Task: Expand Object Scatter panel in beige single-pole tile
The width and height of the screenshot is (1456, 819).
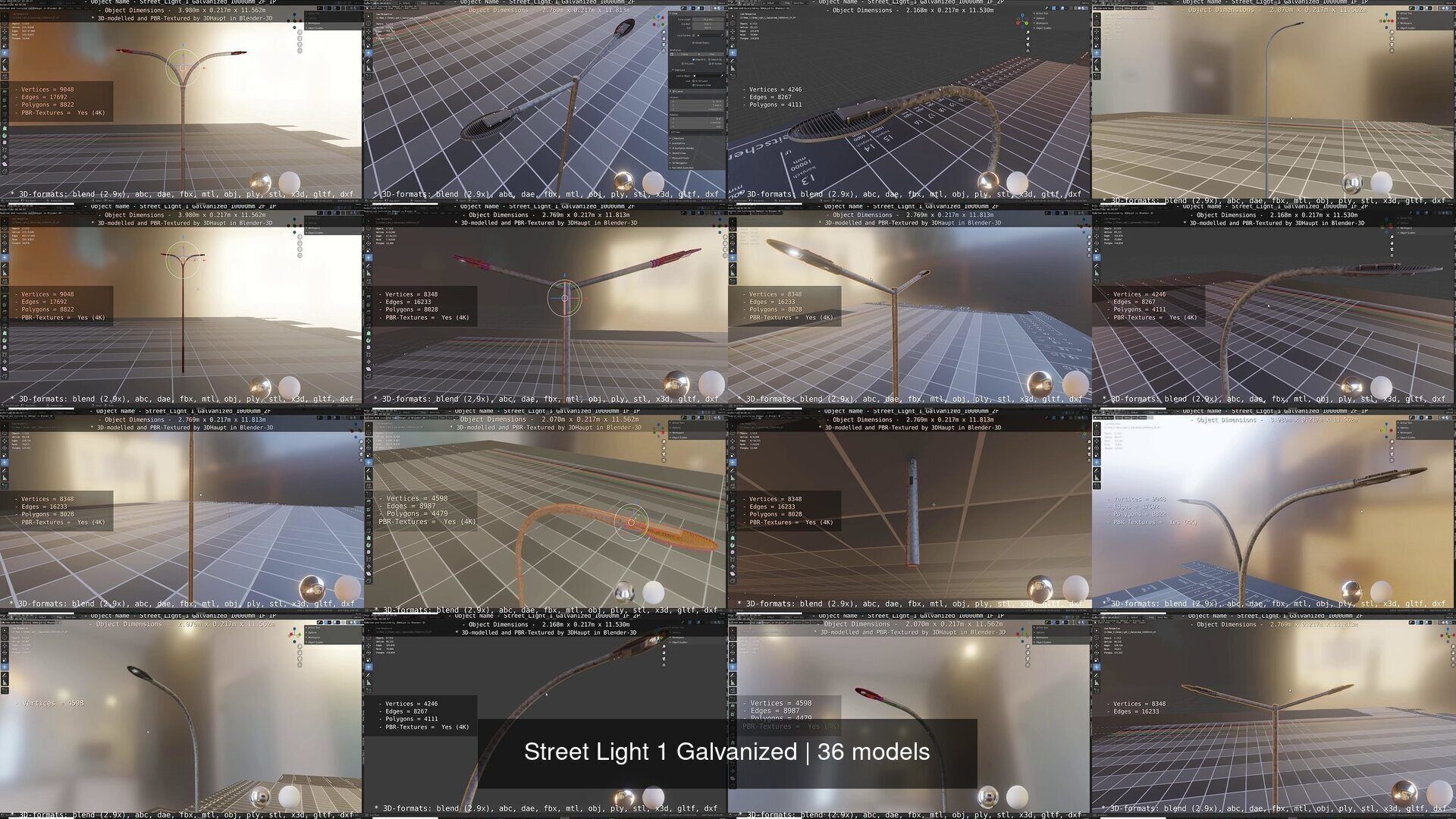Action: click(x=1407, y=28)
